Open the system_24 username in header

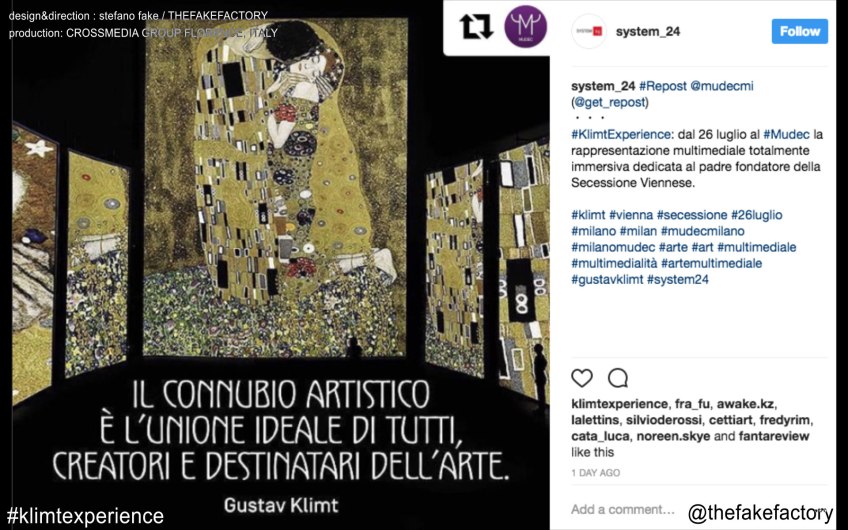click(647, 31)
